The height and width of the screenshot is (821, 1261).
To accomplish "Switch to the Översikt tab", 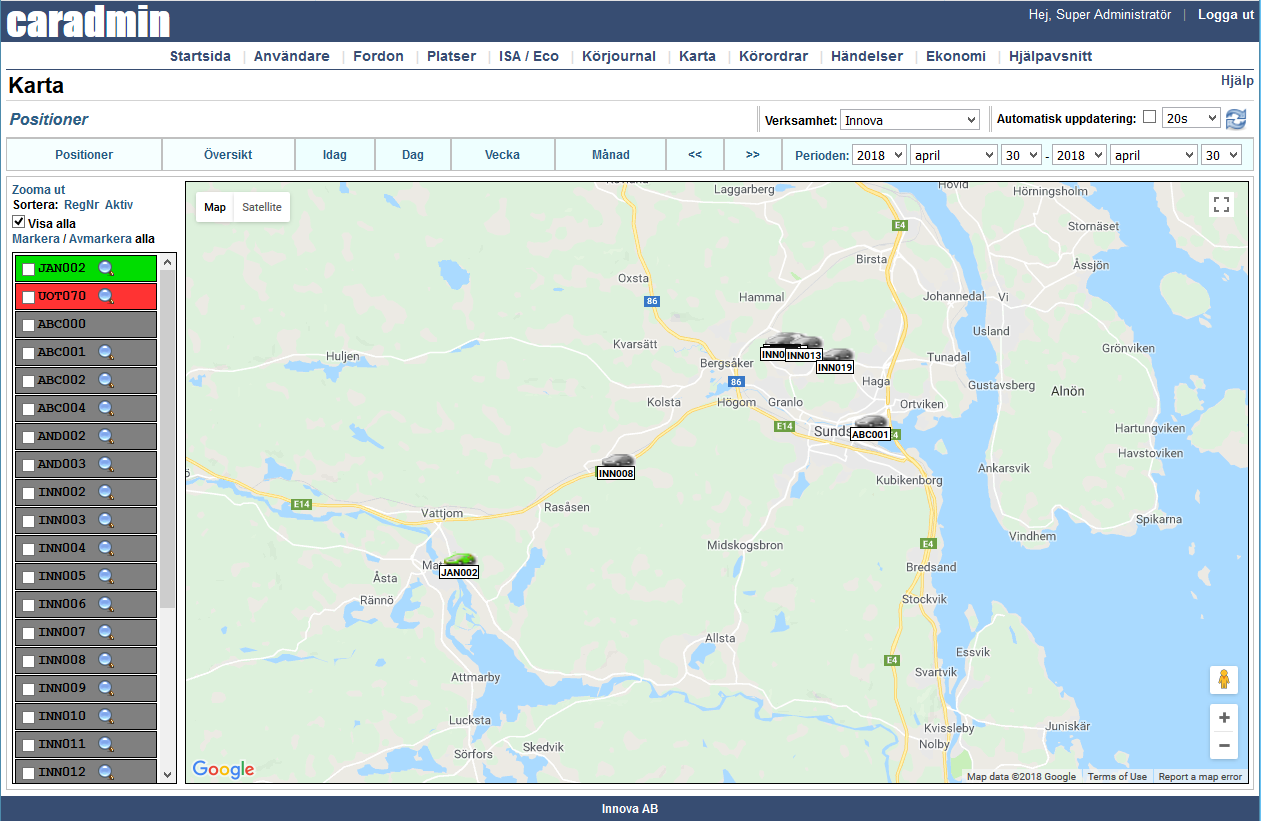I will pyautogui.click(x=228, y=155).
